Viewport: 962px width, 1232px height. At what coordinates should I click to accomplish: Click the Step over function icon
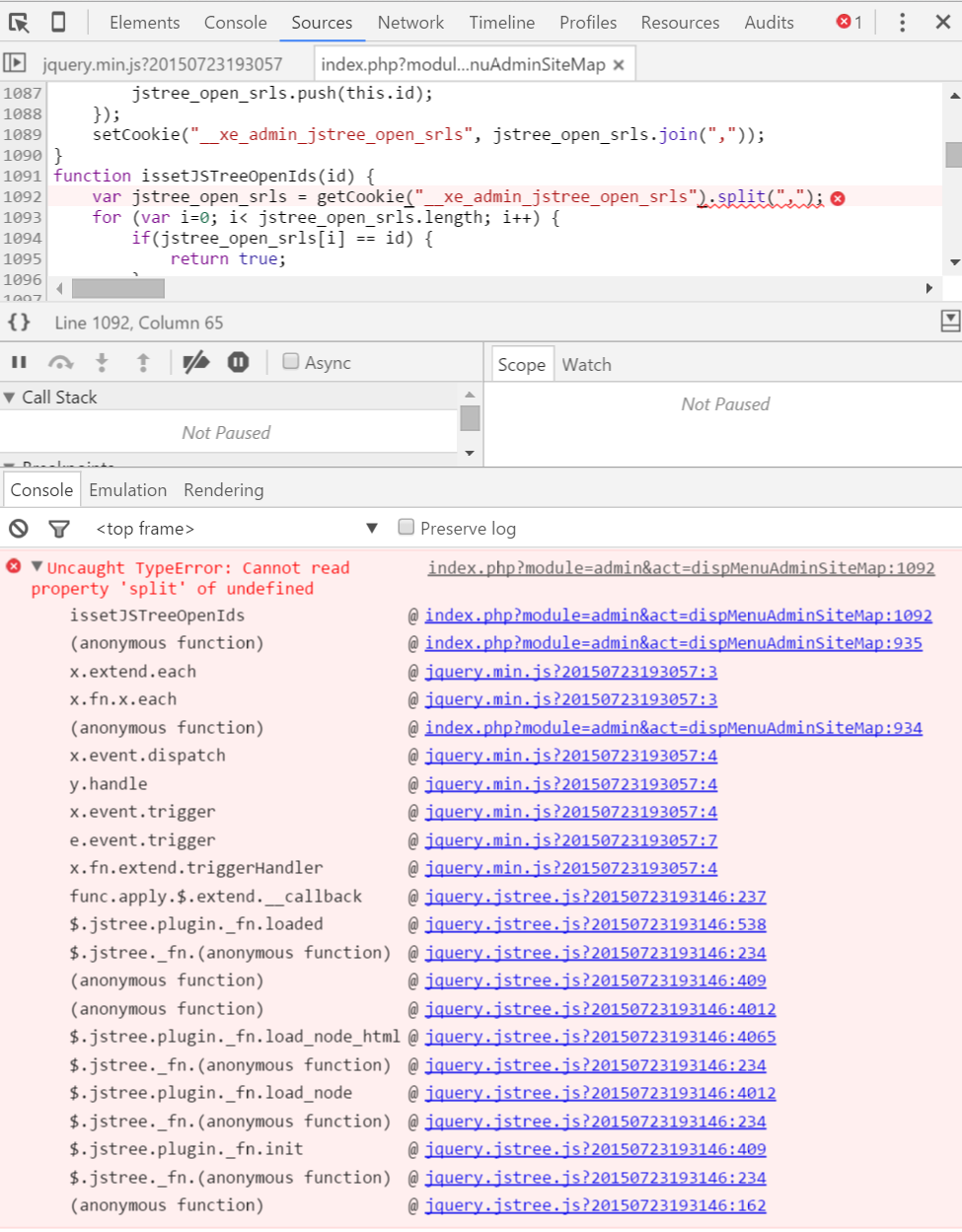point(61,363)
